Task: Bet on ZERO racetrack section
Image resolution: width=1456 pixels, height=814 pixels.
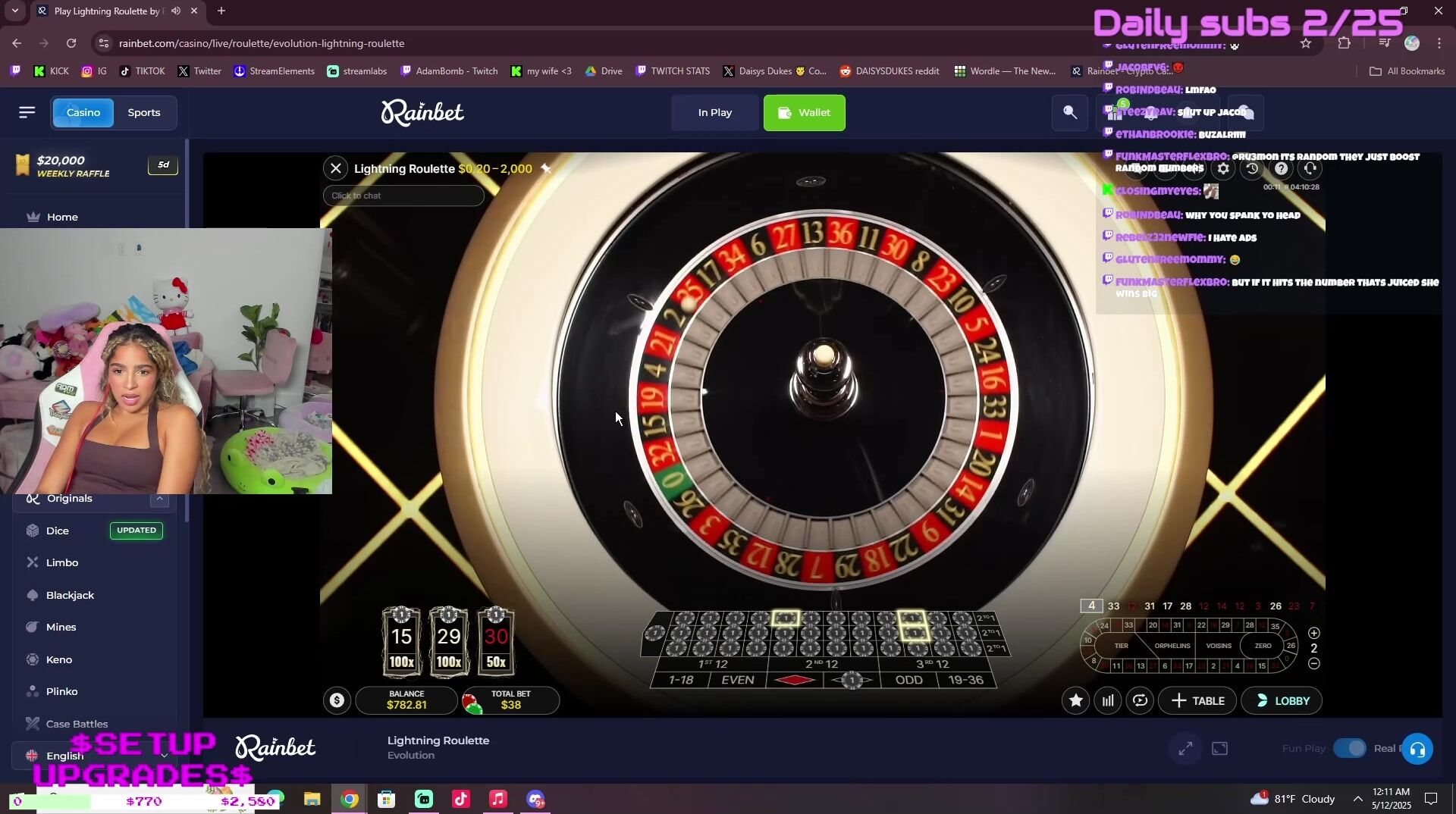Action: (x=1263, y=646)
